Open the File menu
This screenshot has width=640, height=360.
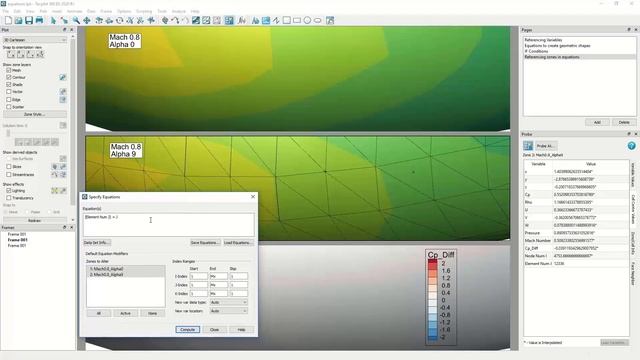(x=6, y=11)
